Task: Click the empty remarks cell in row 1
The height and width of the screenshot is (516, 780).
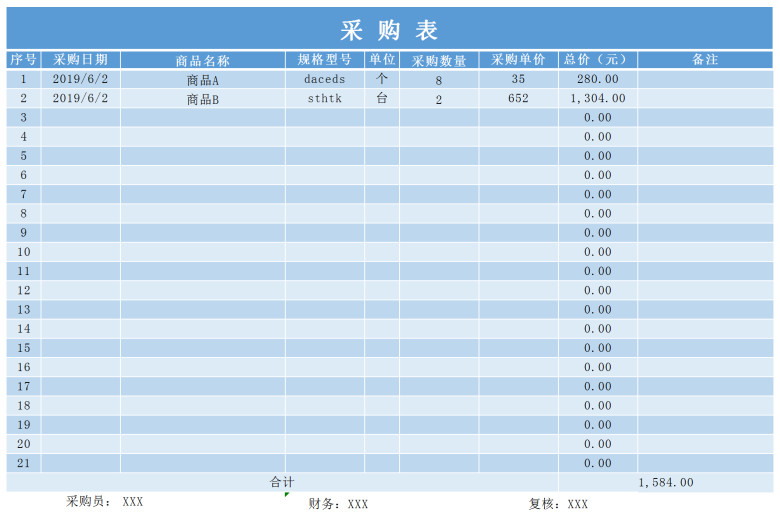Action: click(705, 79)
